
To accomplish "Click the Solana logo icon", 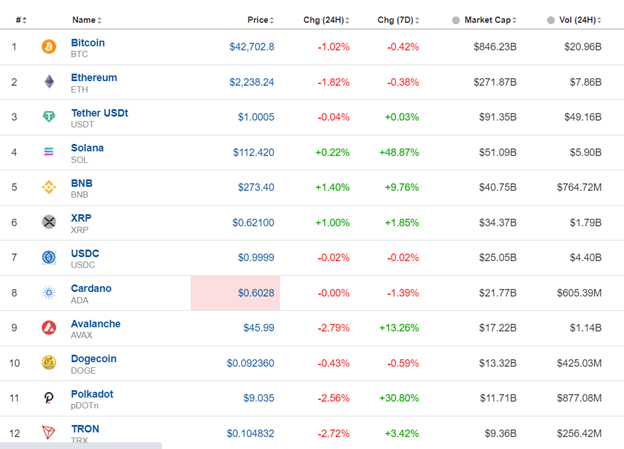I will point(49,152).
